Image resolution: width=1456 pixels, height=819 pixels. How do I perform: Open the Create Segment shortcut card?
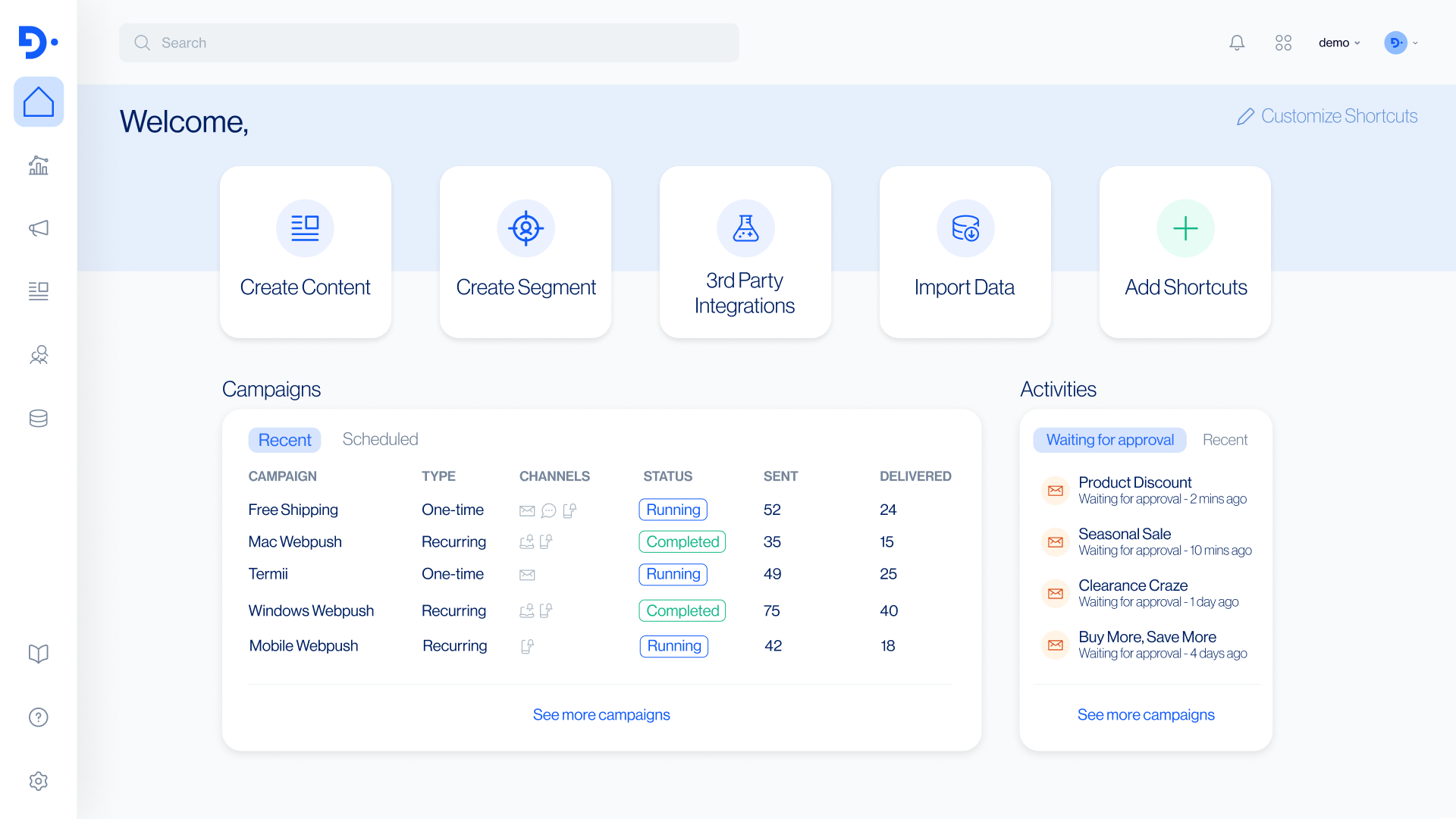[x=526, y=252]
